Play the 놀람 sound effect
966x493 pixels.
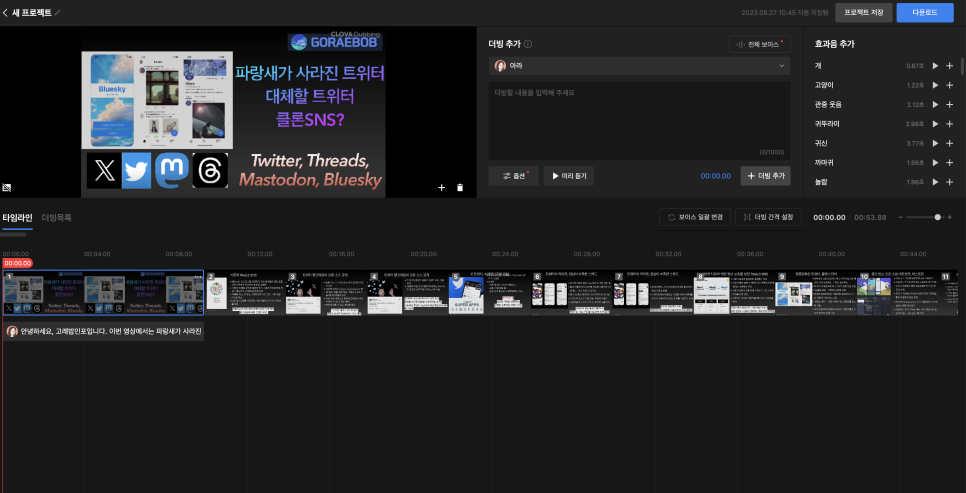[935, 182]
